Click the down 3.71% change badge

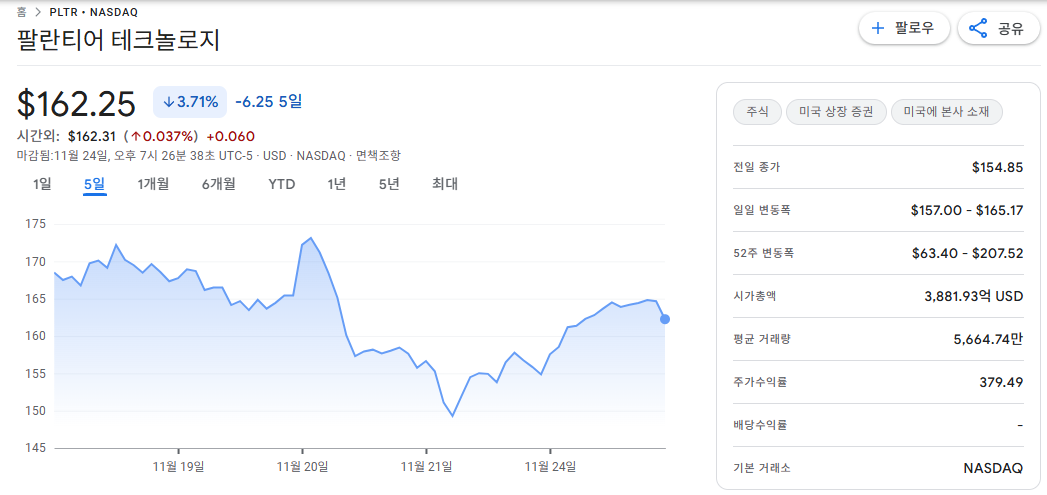pos(190,102)
